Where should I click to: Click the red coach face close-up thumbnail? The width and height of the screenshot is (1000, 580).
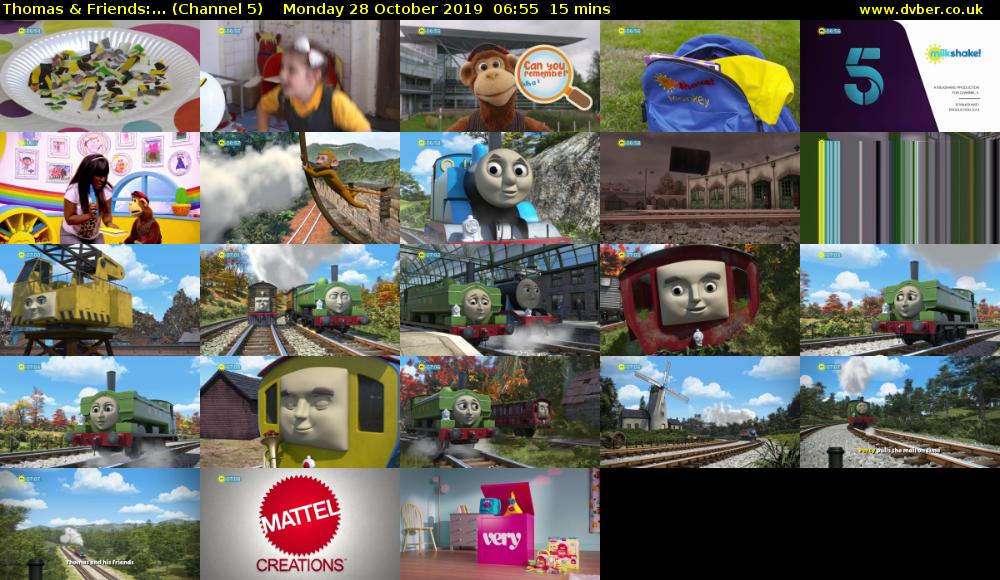tap(700, 300)
